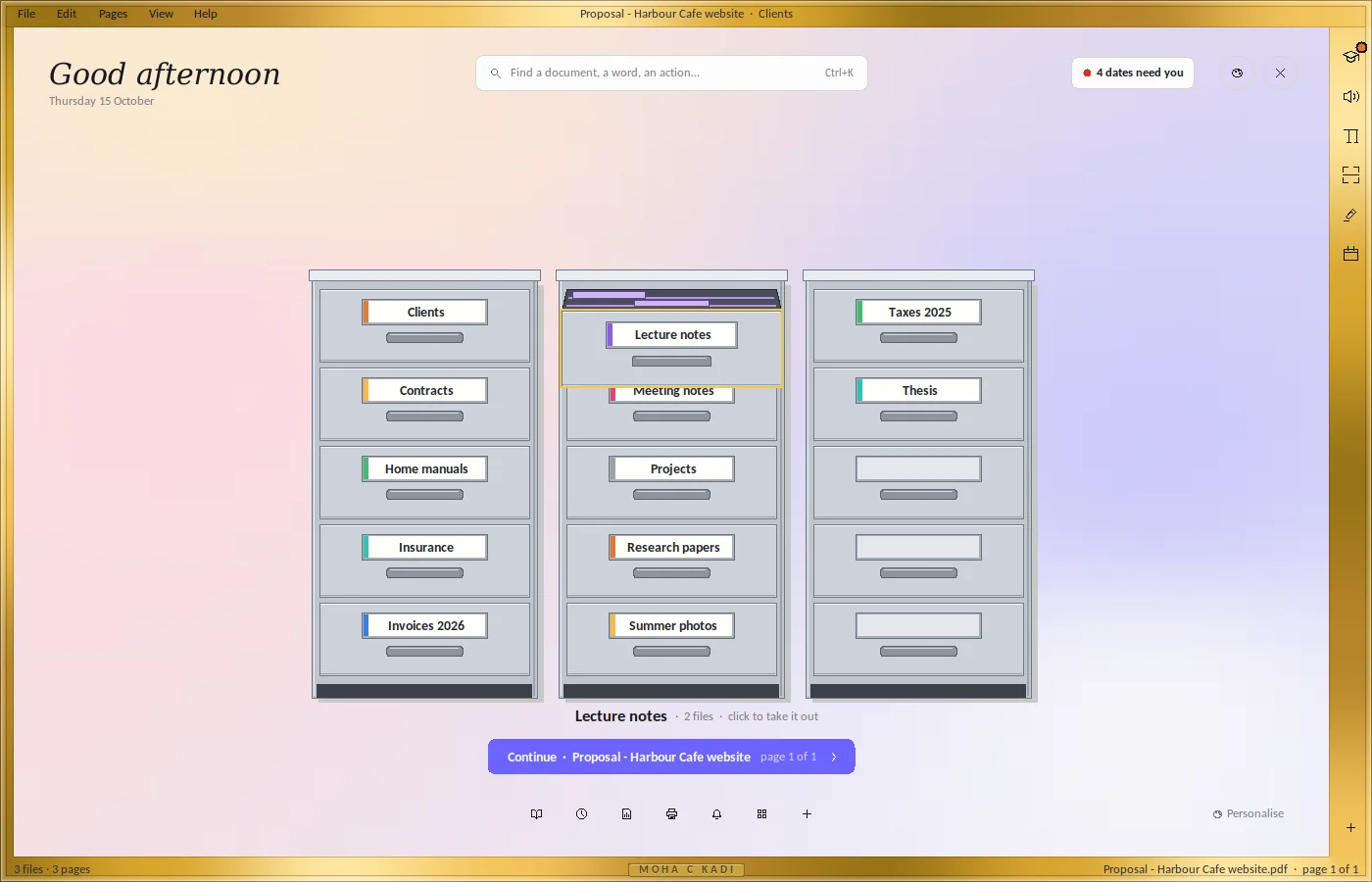
Task: Click the document search field
Action: click(x=671, y=73)
